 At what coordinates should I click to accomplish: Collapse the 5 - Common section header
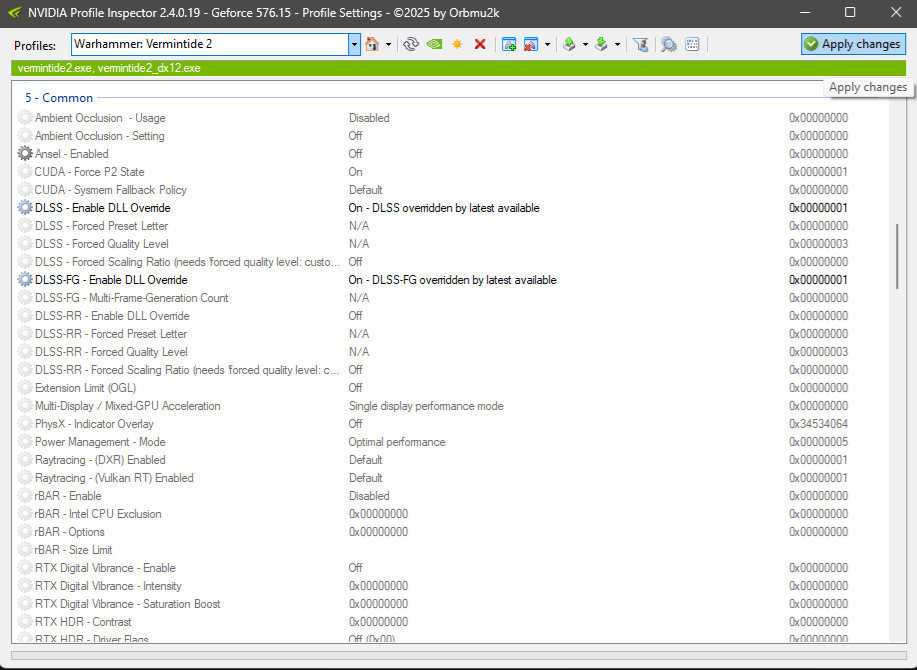(59, 98)
